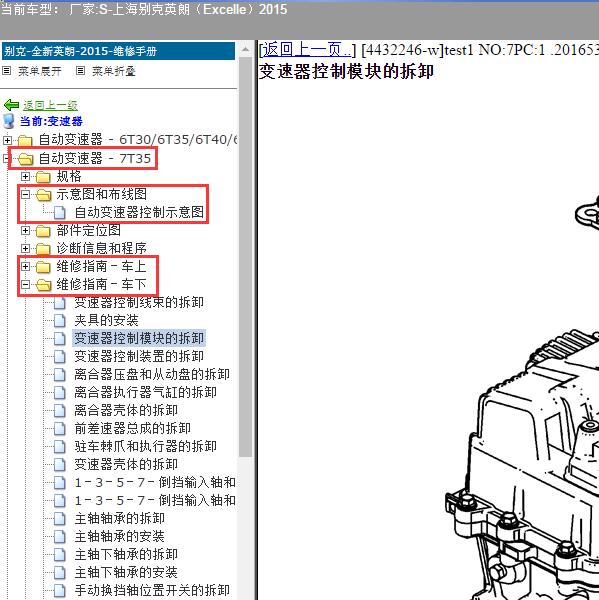Open 主轴下轴承的拆卸 document

coord(126,554)
